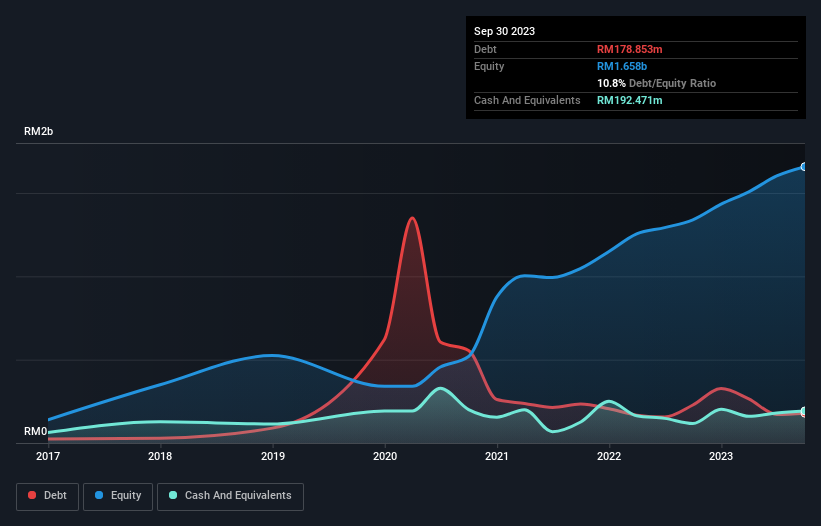The image size is (821, 526).
Task: Click the Equity label in tooltip
Action: 489,66
